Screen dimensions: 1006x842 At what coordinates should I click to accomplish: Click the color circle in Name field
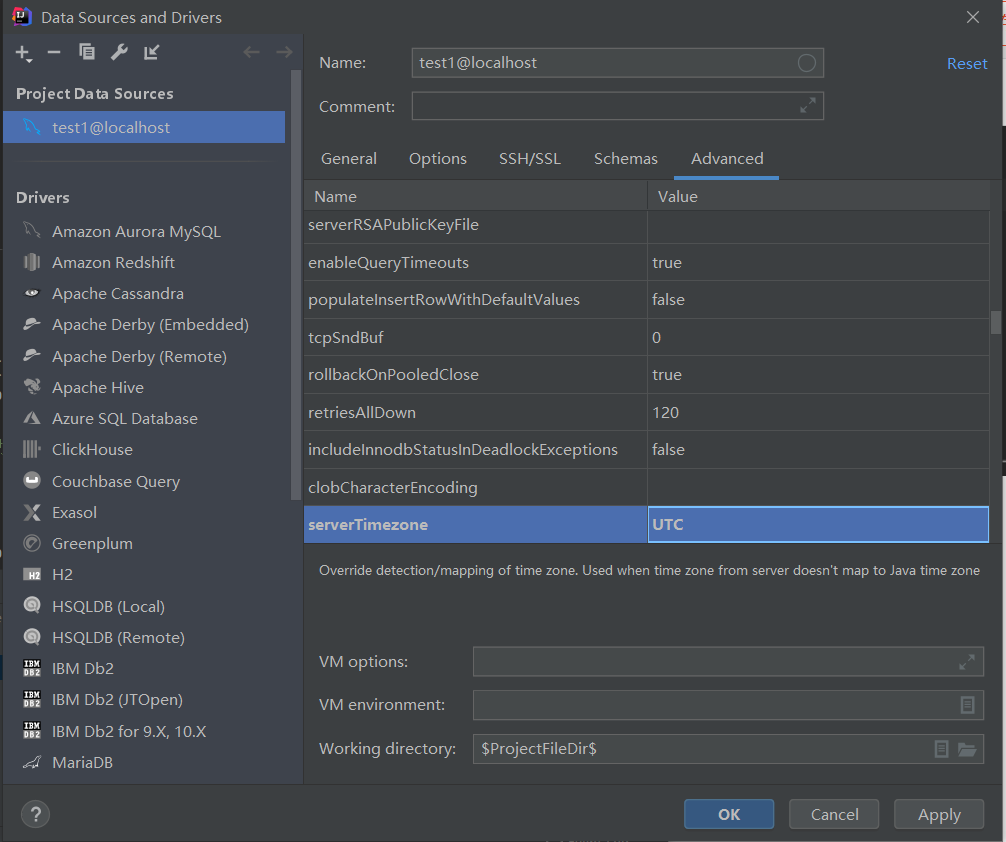[806, 63]
